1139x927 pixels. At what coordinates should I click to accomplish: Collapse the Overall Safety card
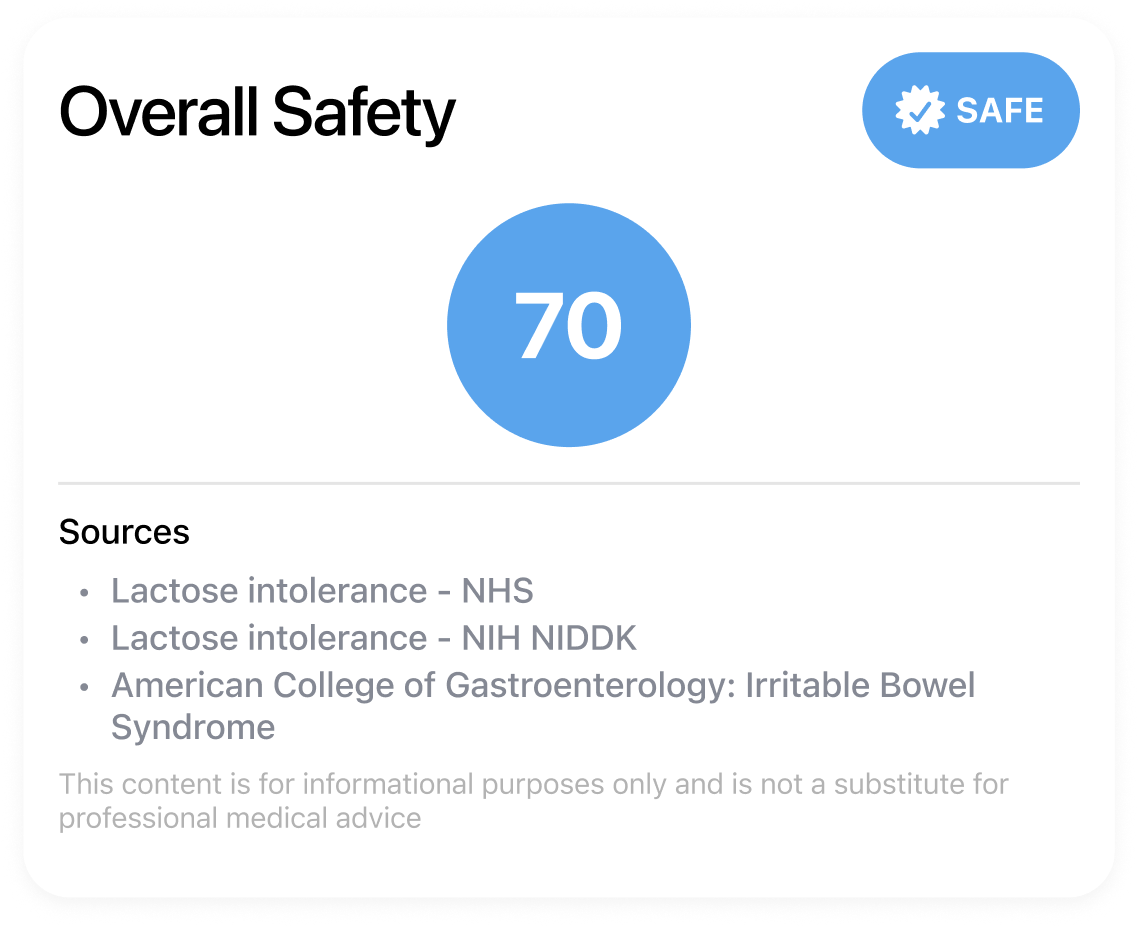[257, 111]
